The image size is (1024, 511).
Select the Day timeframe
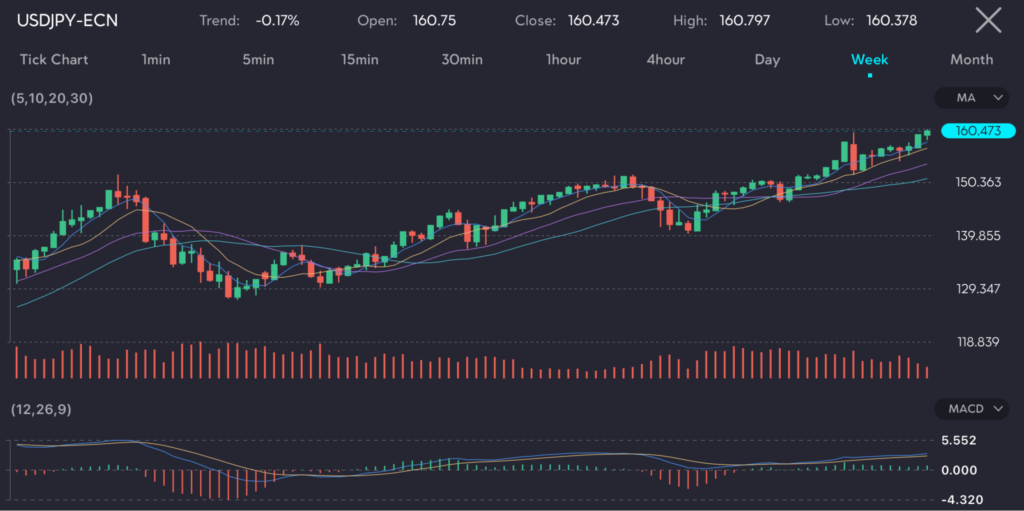pyautogui.click(x=767, y=60)
